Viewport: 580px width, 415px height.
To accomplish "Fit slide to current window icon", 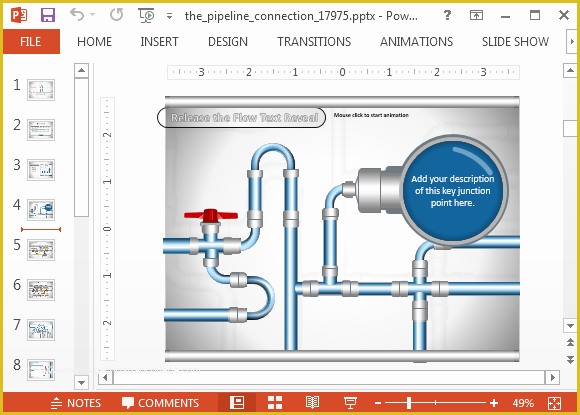I will coord(554,403).
